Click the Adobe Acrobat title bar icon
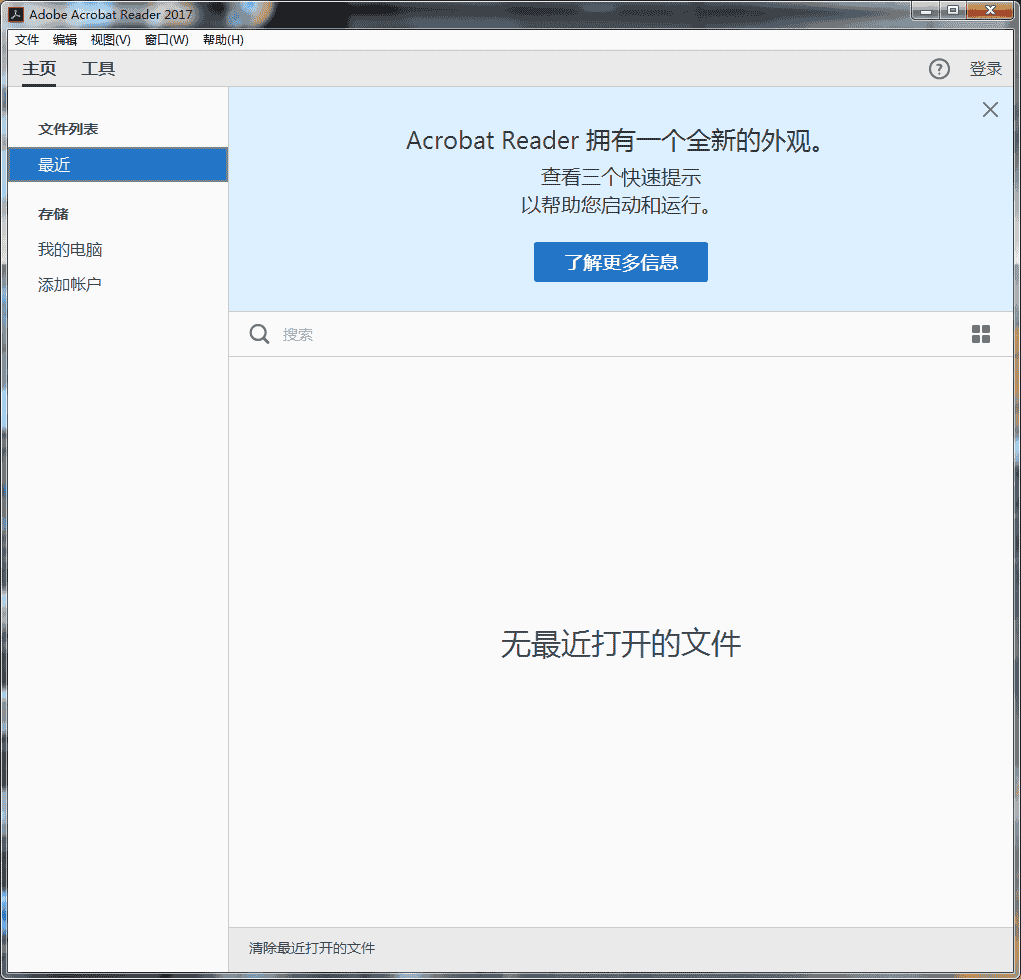The height and width of the screenshot is (980, 1021). tap(16, 14)
